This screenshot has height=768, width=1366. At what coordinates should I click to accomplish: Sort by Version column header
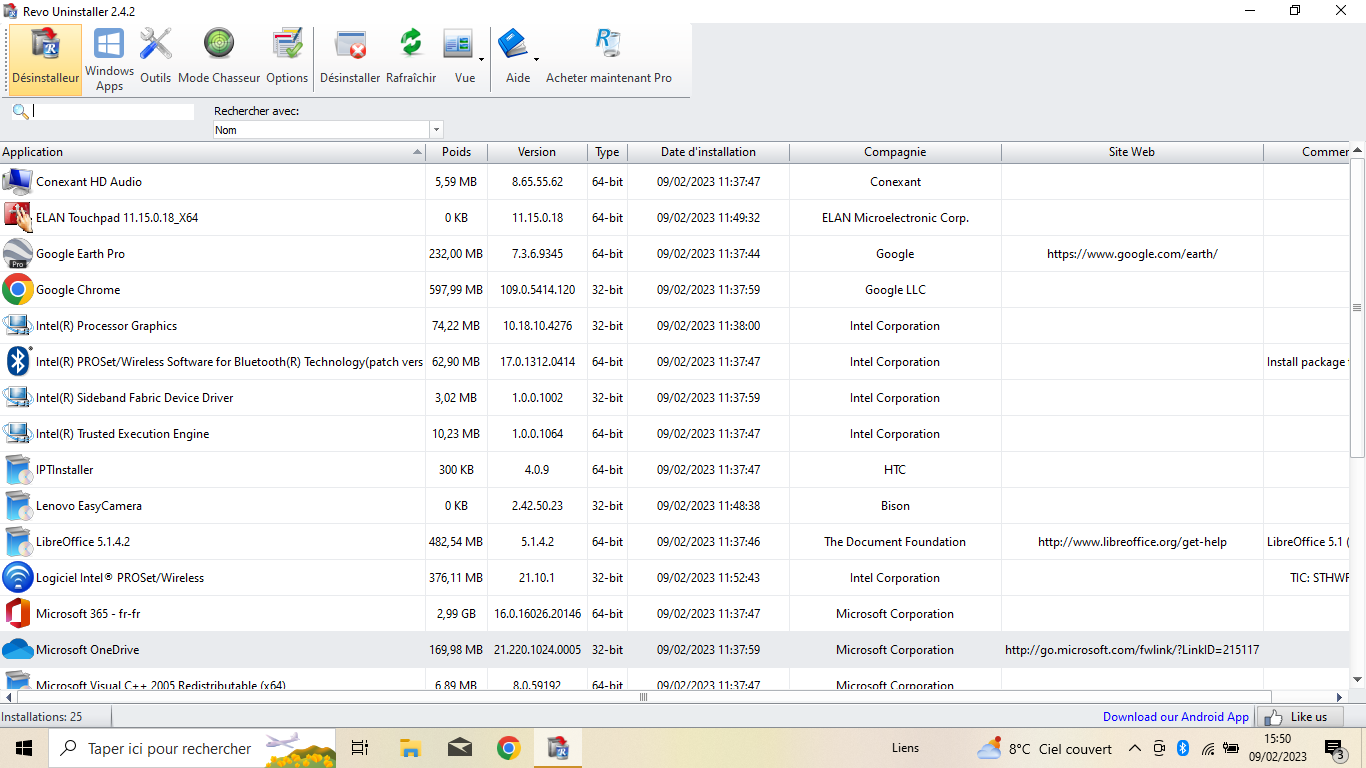pyautogui.click(x=537, y=152)
